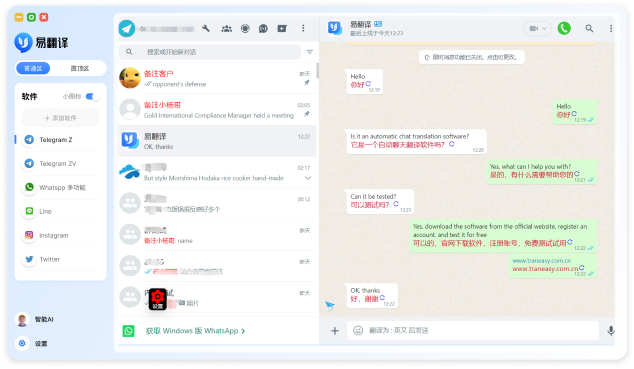Click the 易翻译 contact avatar in chat header
Screen dimensions: 634x369
(335, 28)
